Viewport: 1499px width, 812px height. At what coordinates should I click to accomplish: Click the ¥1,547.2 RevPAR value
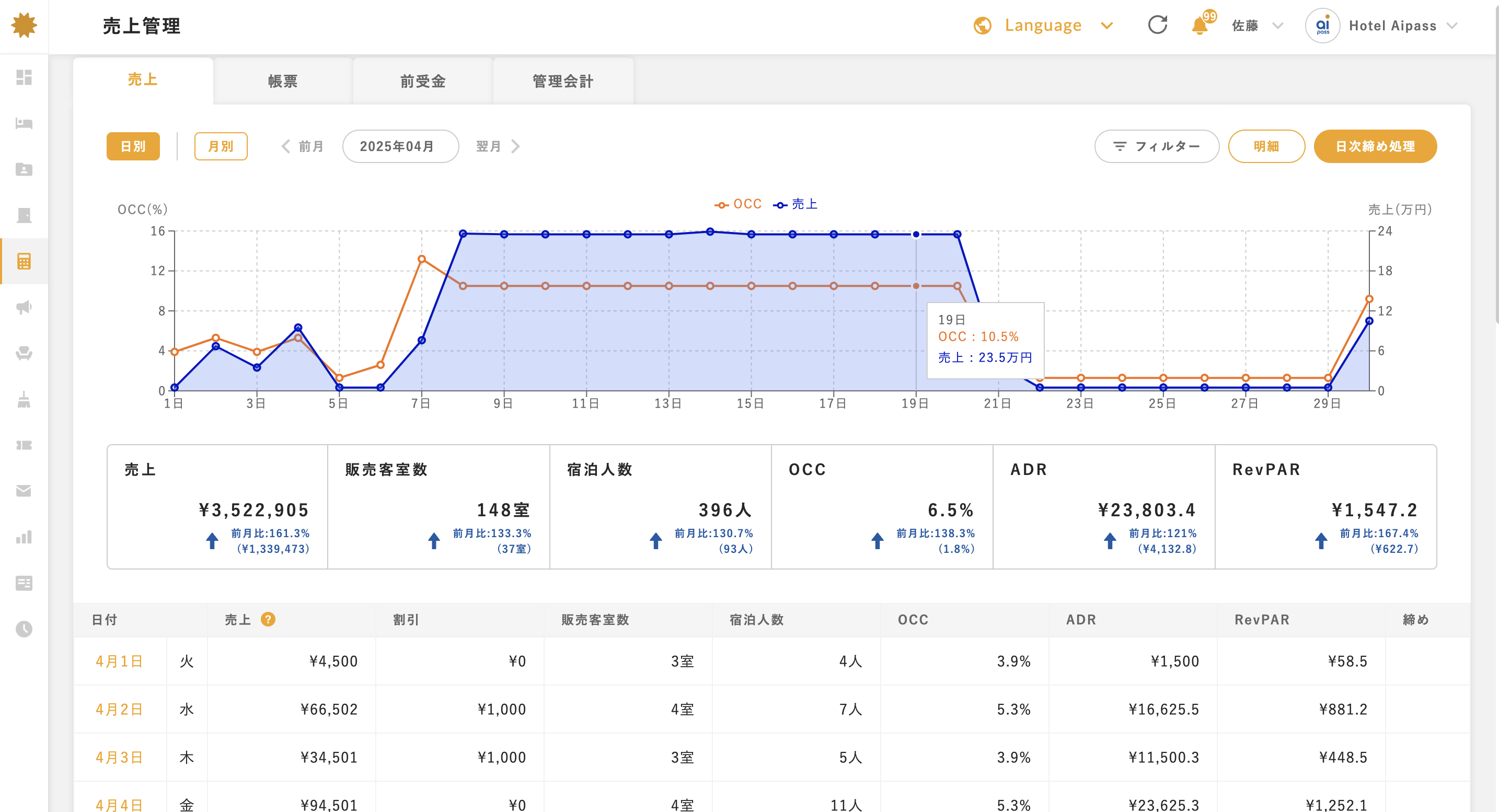pos(1375,510)
